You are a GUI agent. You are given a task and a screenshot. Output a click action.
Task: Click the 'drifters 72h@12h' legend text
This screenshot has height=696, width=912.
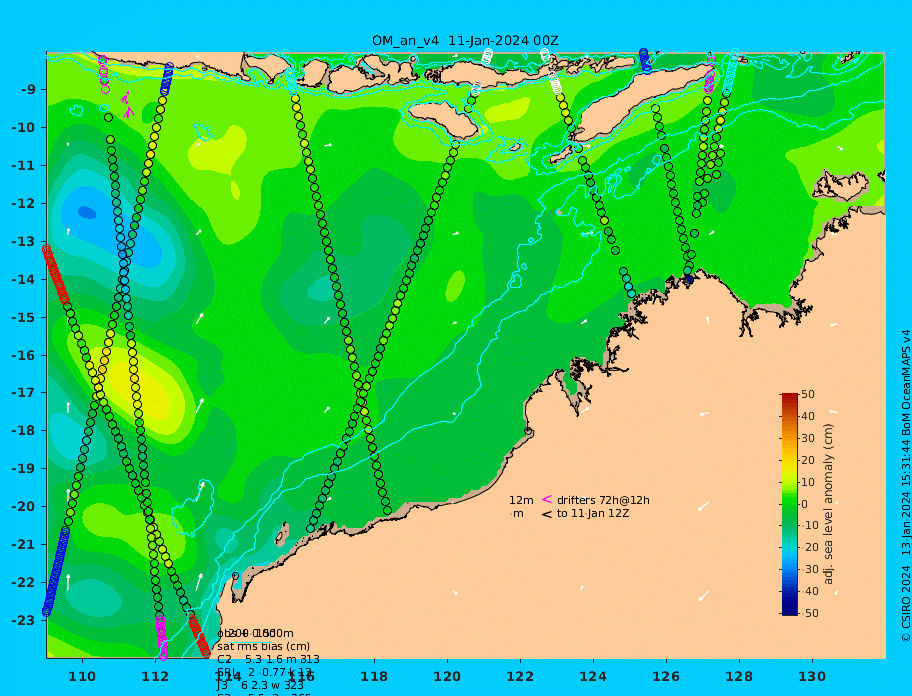(603, 500)
